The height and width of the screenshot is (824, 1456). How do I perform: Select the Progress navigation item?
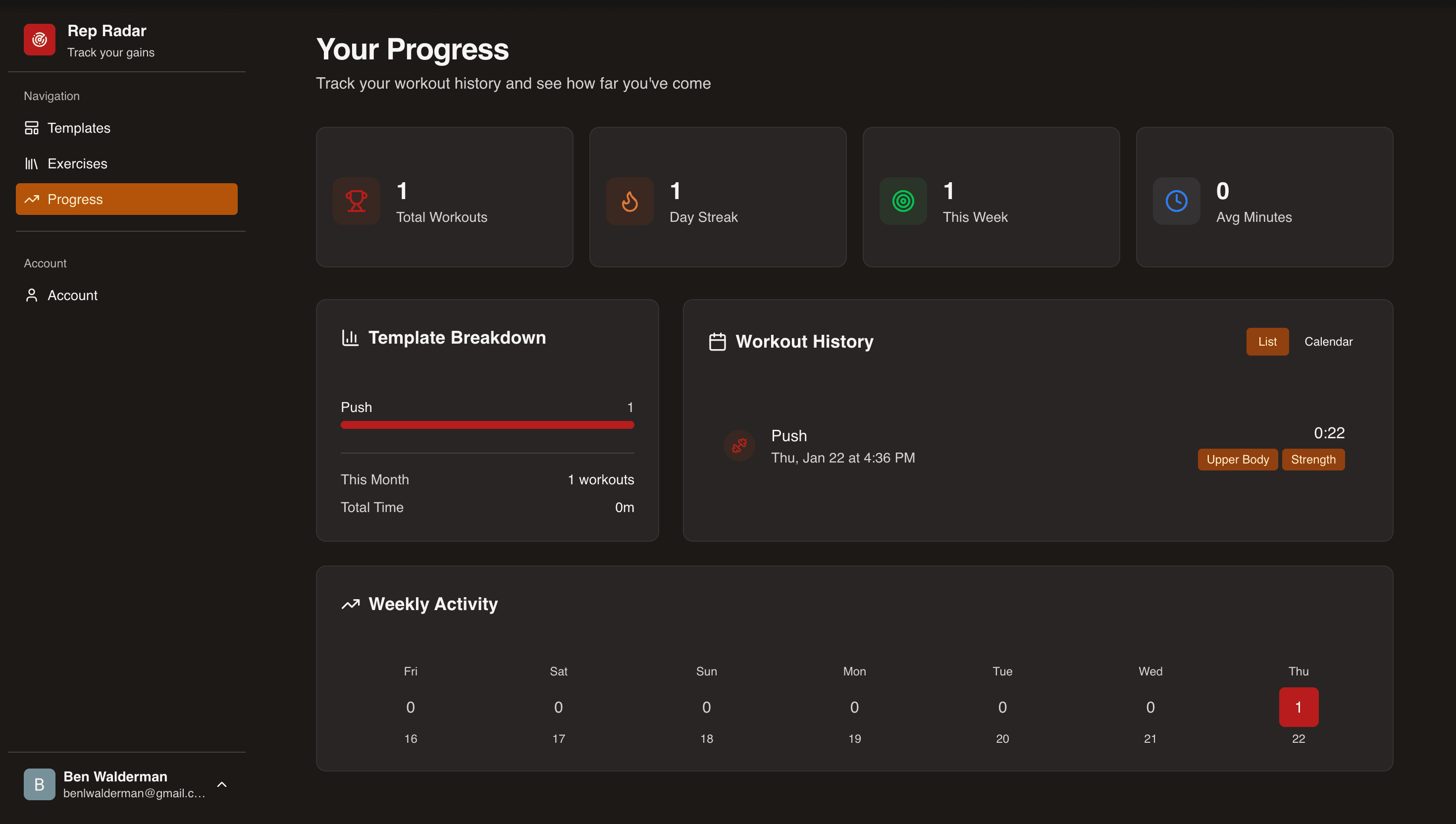127,199
